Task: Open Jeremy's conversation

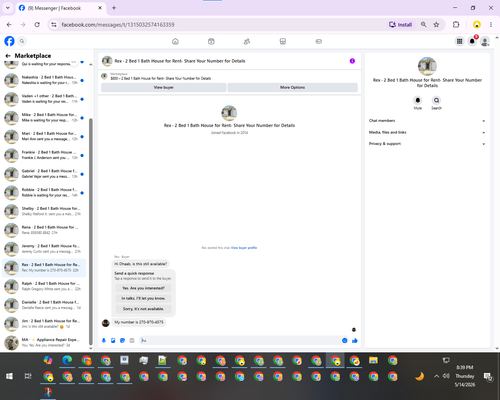Action: coord(44,249)
